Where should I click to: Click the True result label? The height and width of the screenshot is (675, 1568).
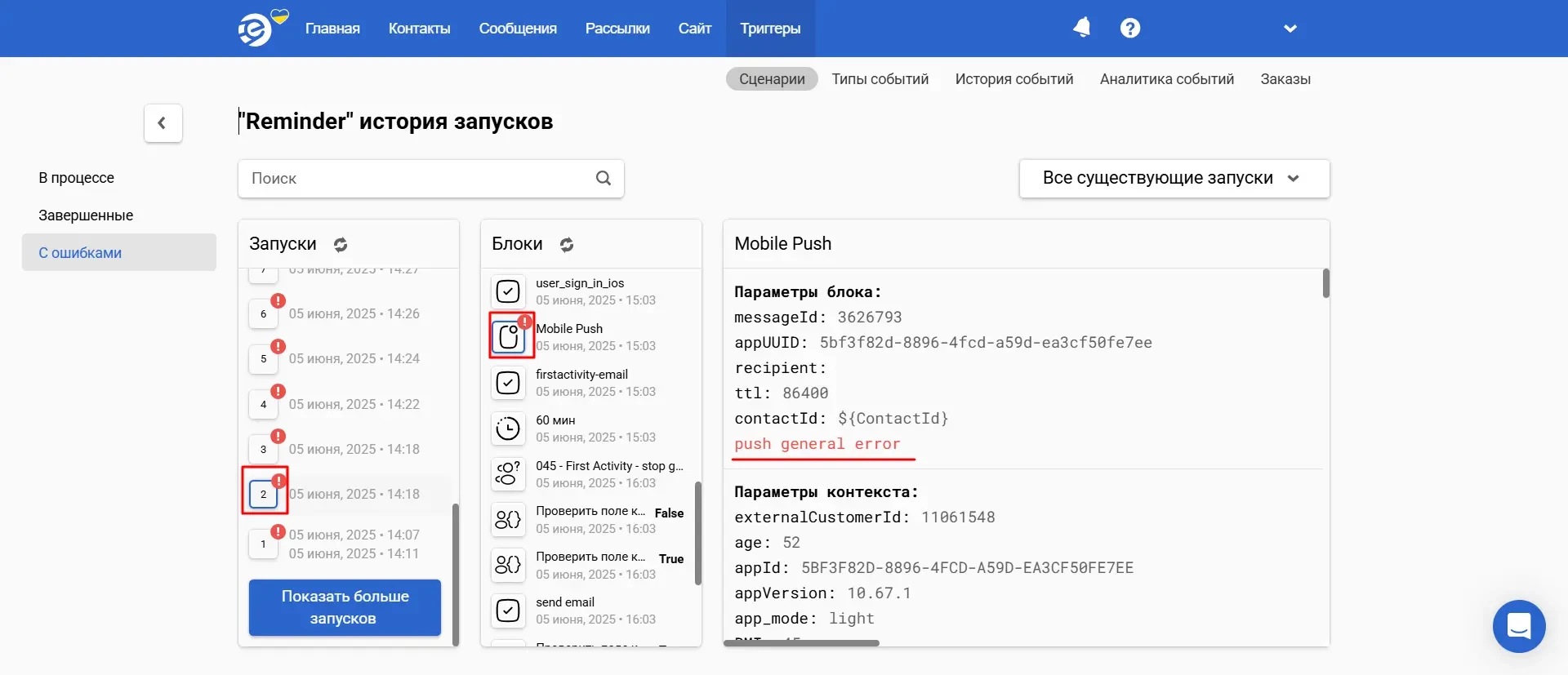671,559
